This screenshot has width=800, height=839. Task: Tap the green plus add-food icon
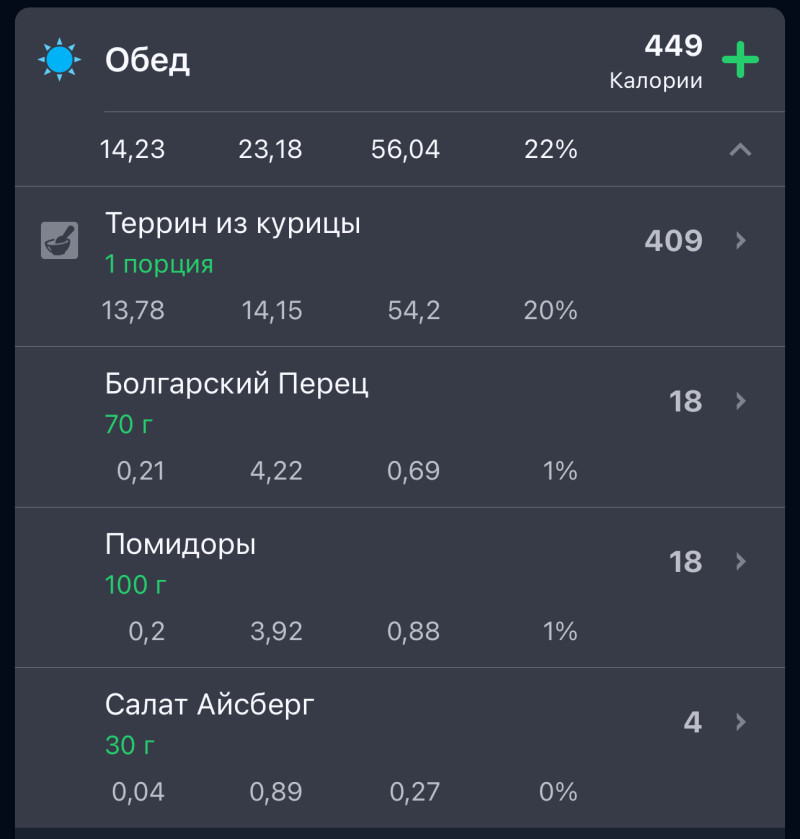[x=740, y=60]
